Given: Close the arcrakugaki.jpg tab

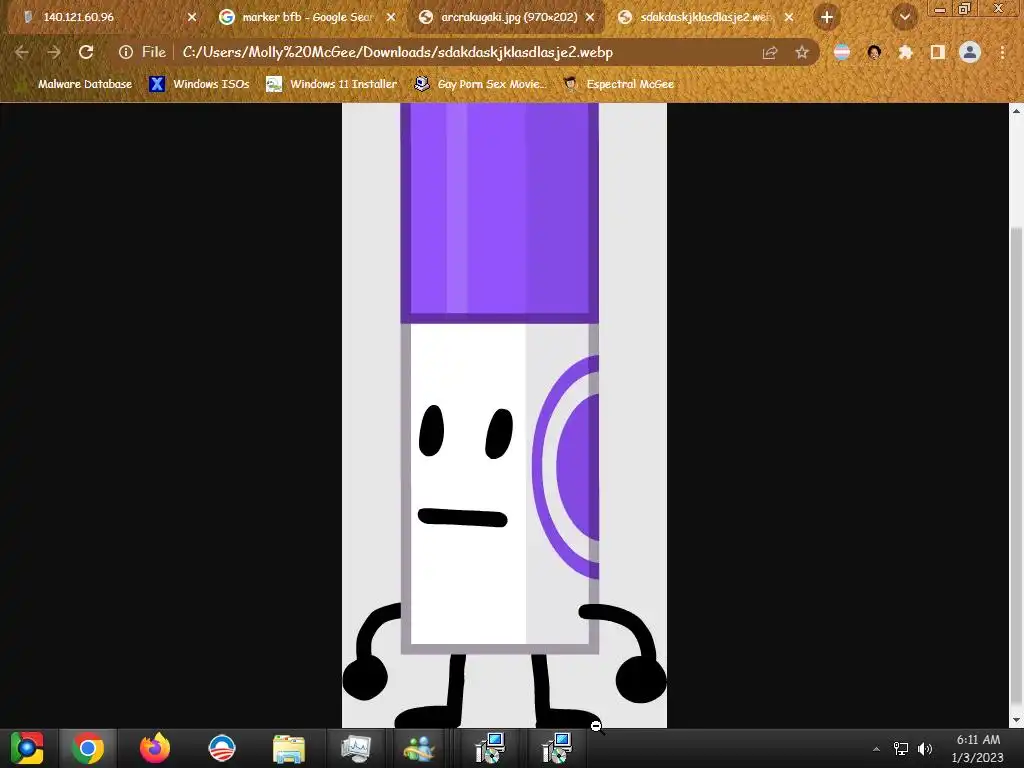Looking at the screenshot, I should (590, 17).
